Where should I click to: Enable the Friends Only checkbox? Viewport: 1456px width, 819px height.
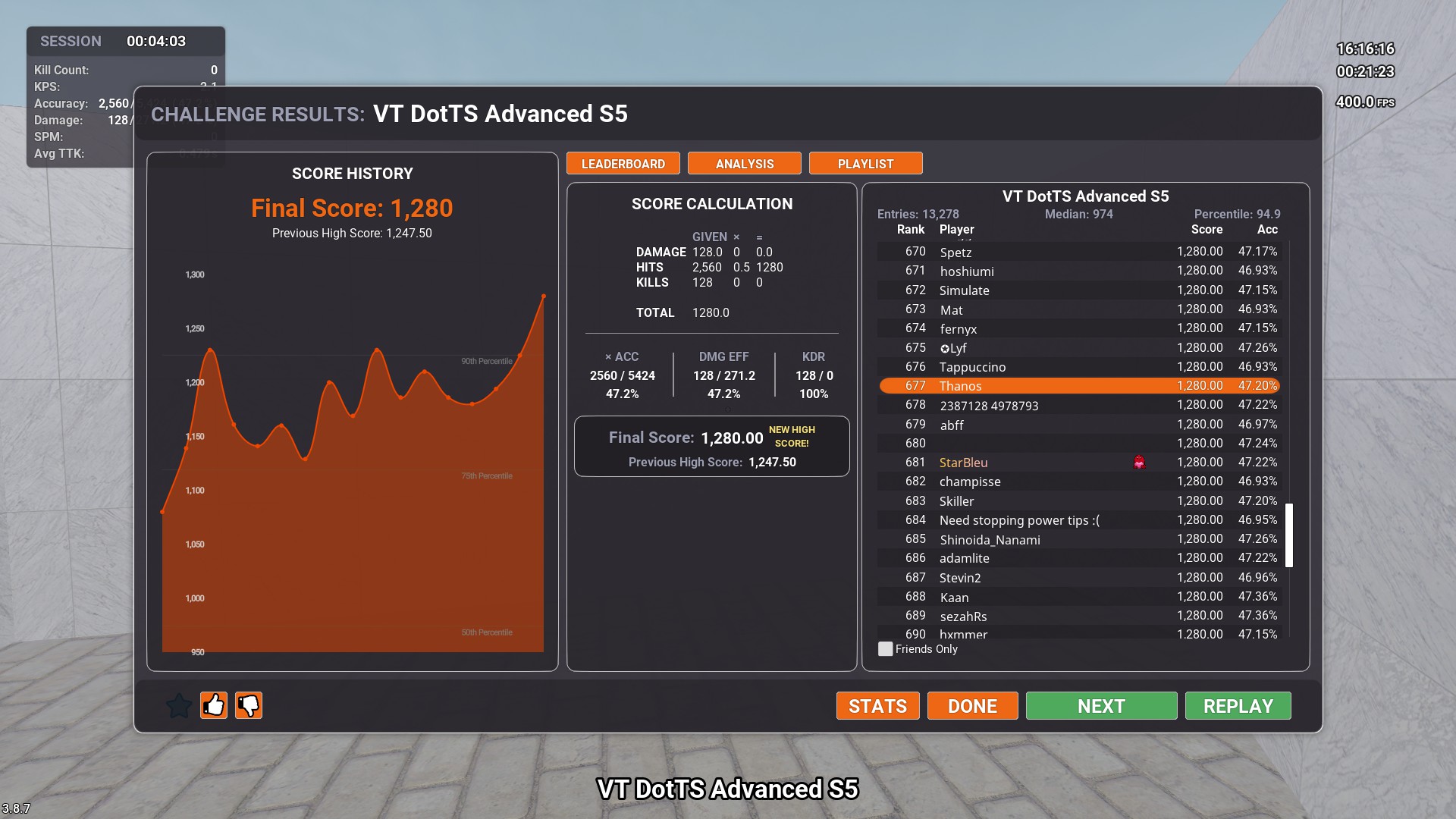pos(885,649)
